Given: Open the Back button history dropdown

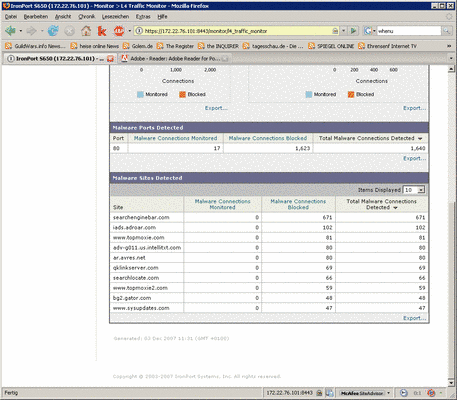Looking at the screenshot, I should [21, 31].
